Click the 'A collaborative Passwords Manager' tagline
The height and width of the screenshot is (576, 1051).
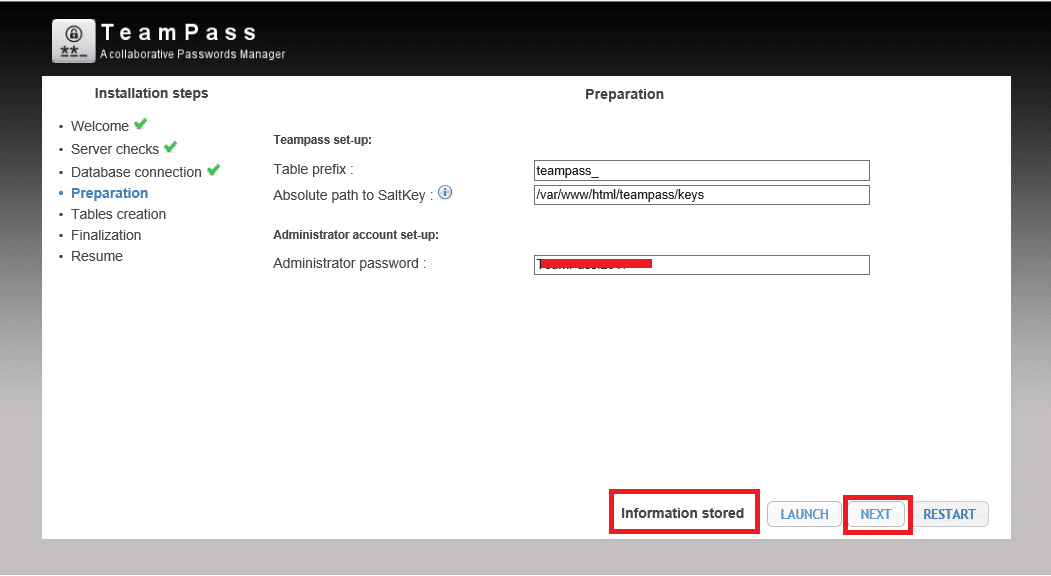pyautogui.click(x=192, y=54)
